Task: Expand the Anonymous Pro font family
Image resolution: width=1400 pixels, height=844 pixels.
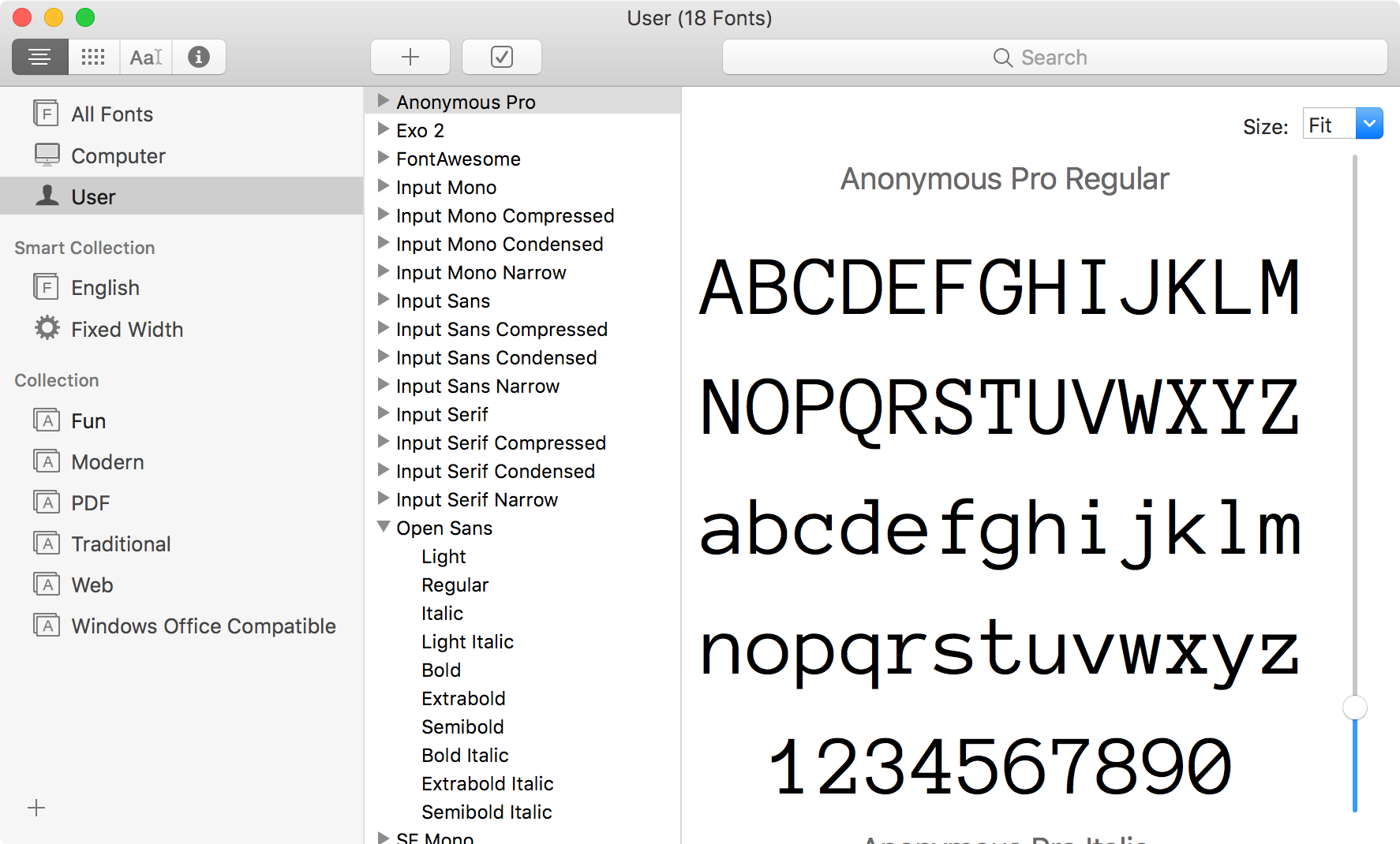Action: (384, 101)
